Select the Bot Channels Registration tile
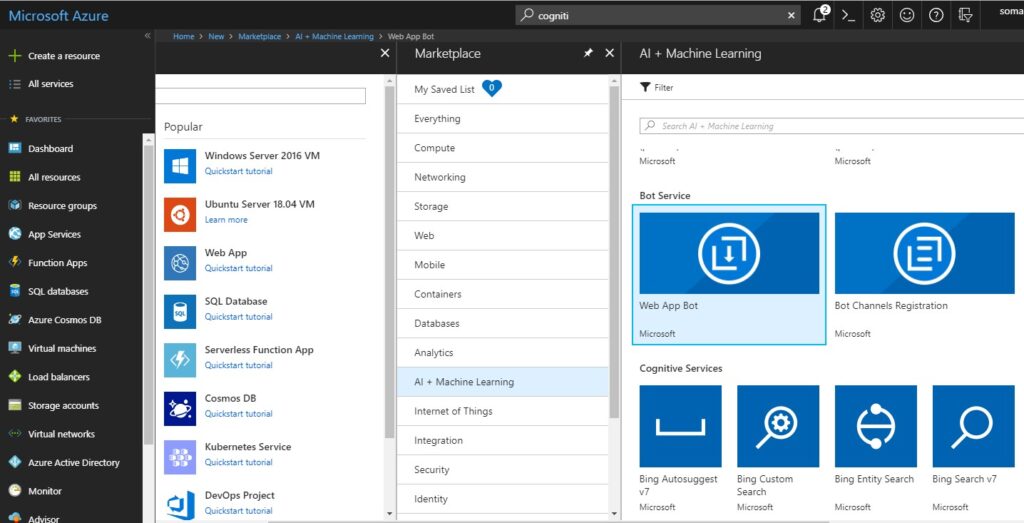The image size is (1024, 523). pos(925,275)
